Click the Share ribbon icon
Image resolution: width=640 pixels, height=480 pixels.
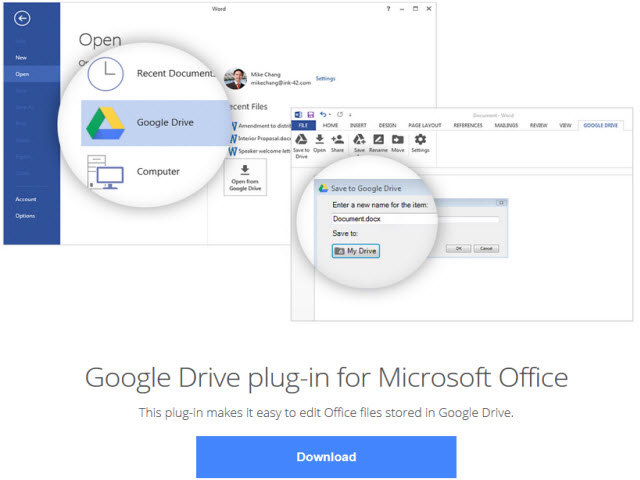337,140
